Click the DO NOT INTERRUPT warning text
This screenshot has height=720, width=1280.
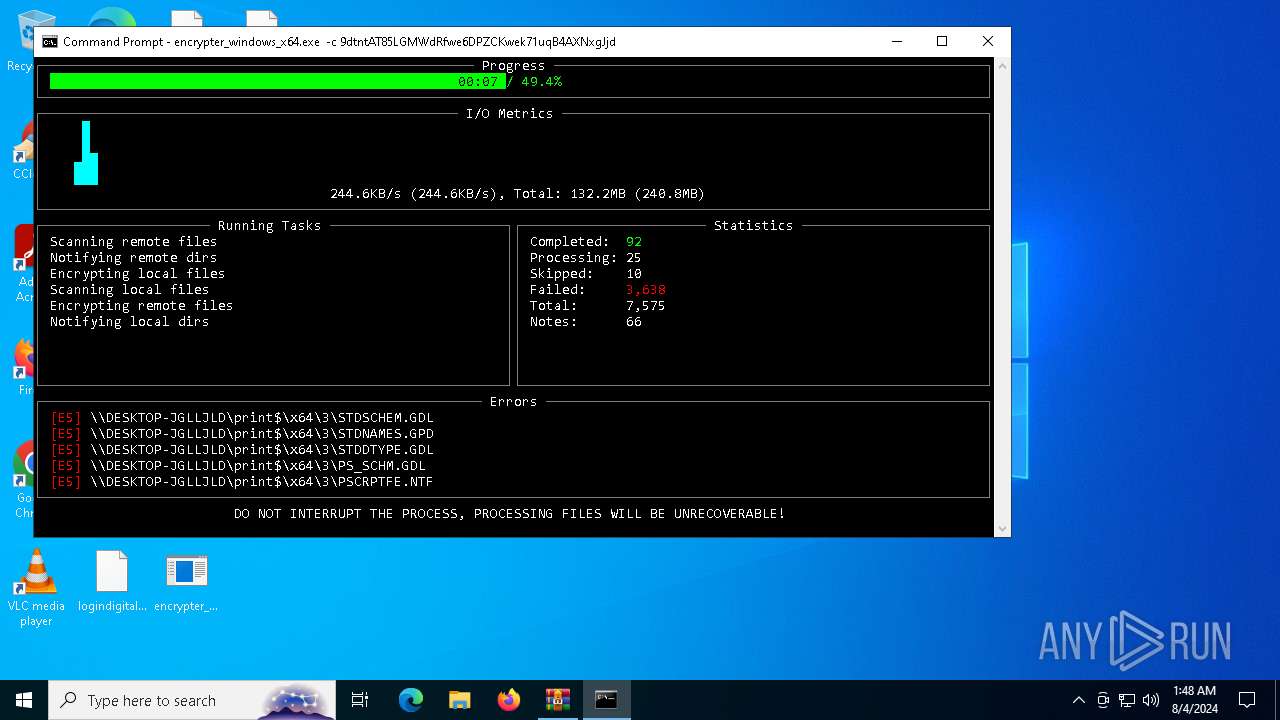point(509,513)
